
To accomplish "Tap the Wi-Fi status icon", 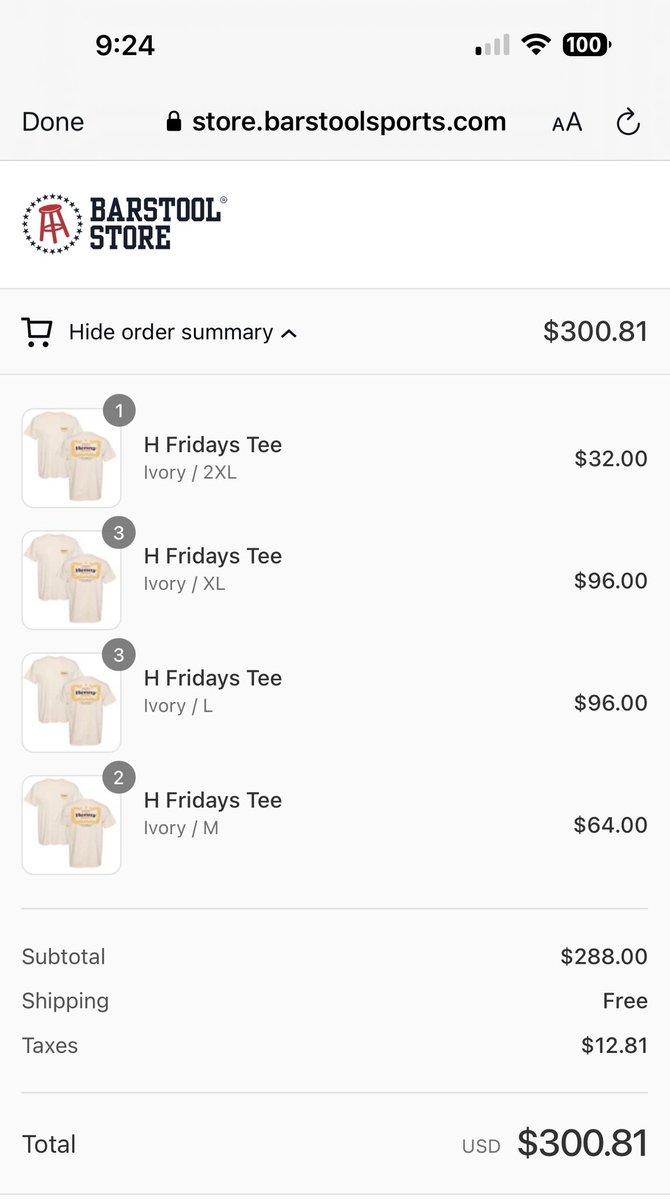I will (x=536, y=44).
